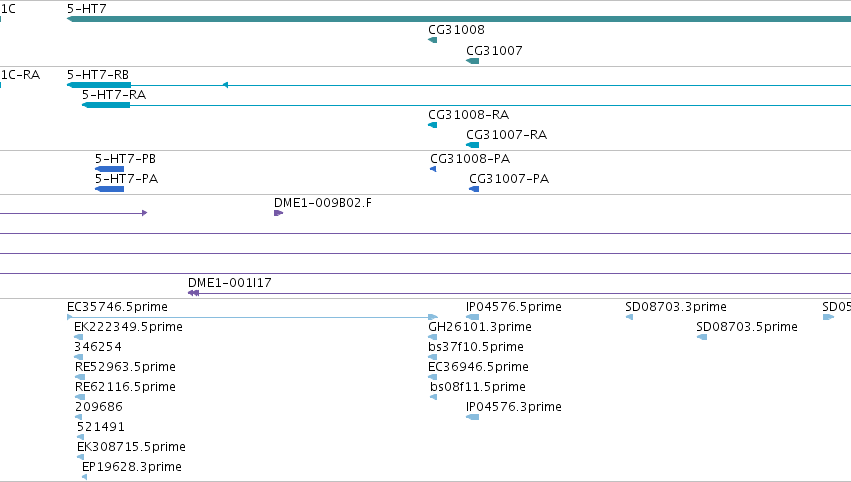Click the bs08f11.5prime EST label
Image resolution: width=851 pixels, height=482 pixels.
tap(478, 388)
